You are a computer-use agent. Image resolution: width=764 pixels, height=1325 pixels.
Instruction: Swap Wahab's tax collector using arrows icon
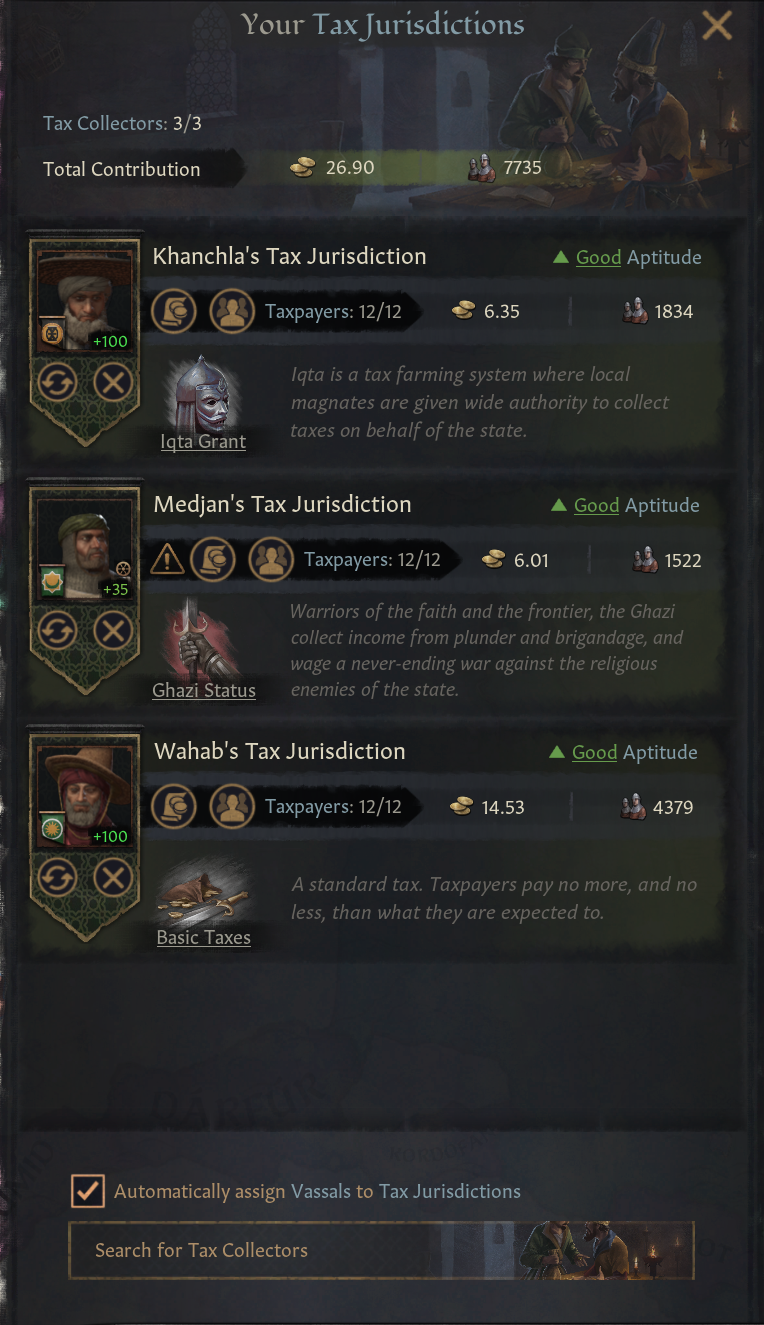click(56, 878)
